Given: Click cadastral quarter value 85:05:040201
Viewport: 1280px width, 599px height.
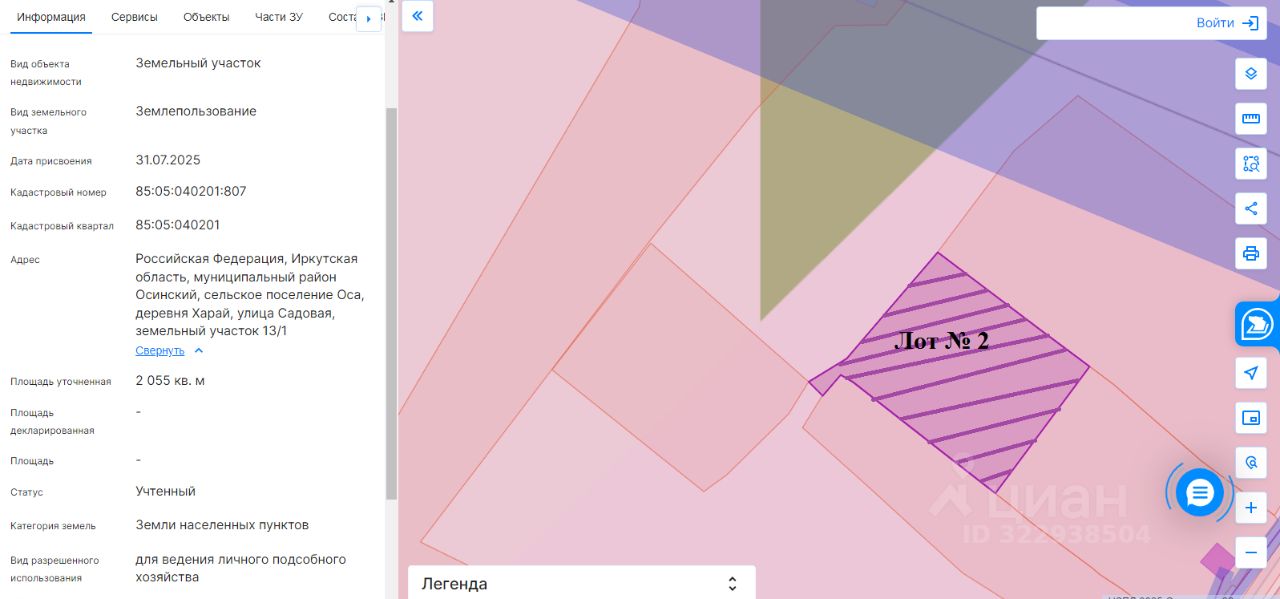Looking at the screenshot, I should click(178, 224).
